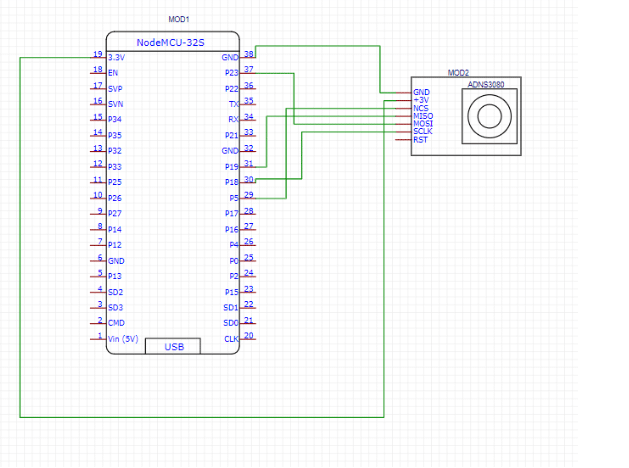Select the USB connector box on NodeMCU
Image resolution: width=629 pixels, height=468 pixels.
point(172,346)
